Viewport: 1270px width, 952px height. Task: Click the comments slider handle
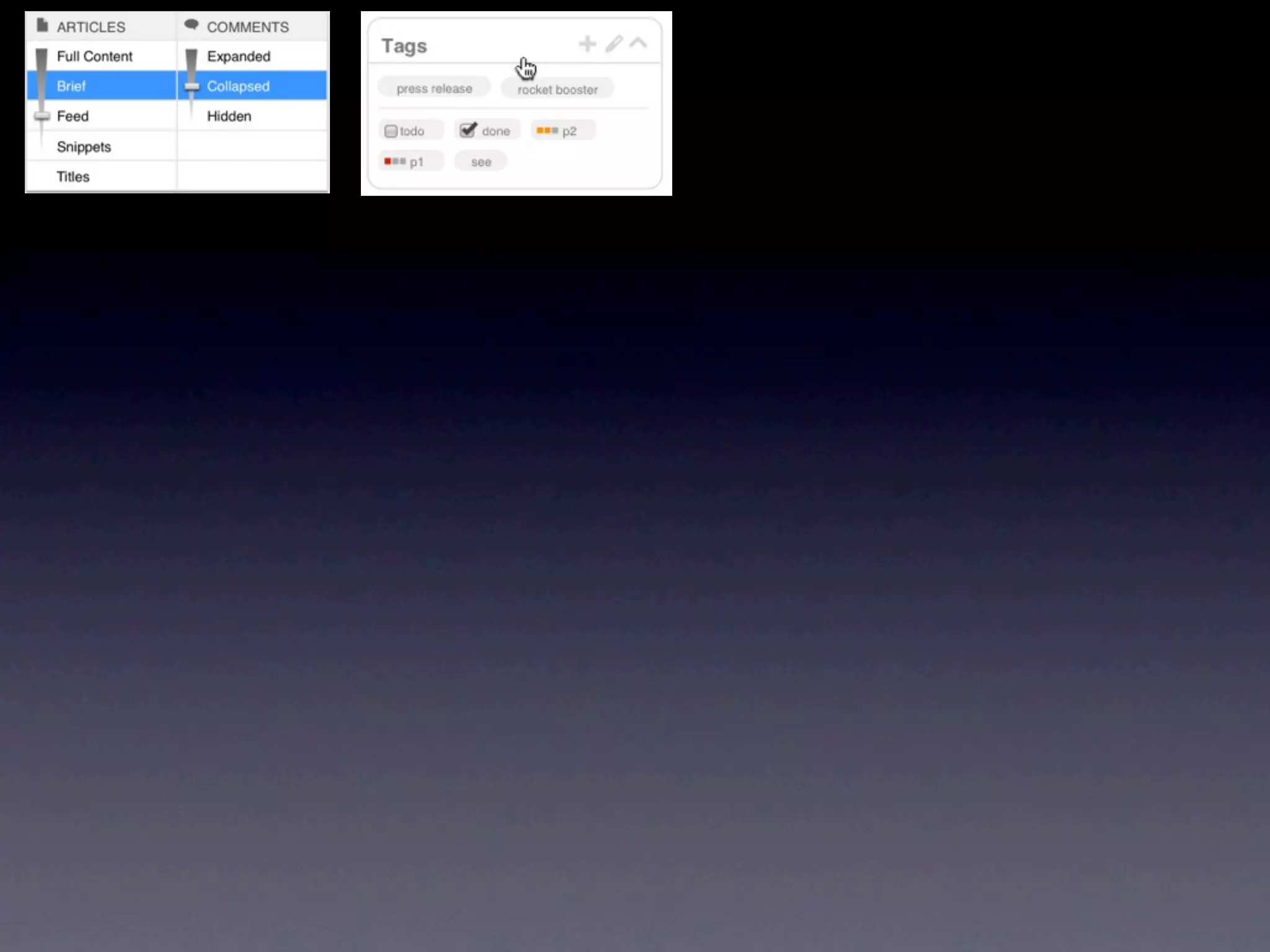point(192,86)
